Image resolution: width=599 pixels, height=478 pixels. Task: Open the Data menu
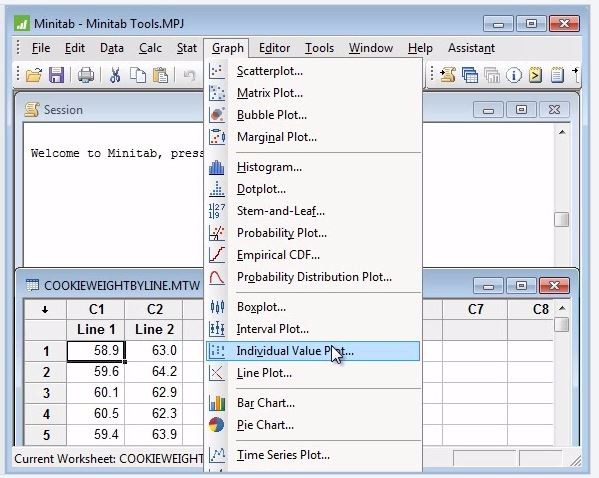(x=112, y=48)
